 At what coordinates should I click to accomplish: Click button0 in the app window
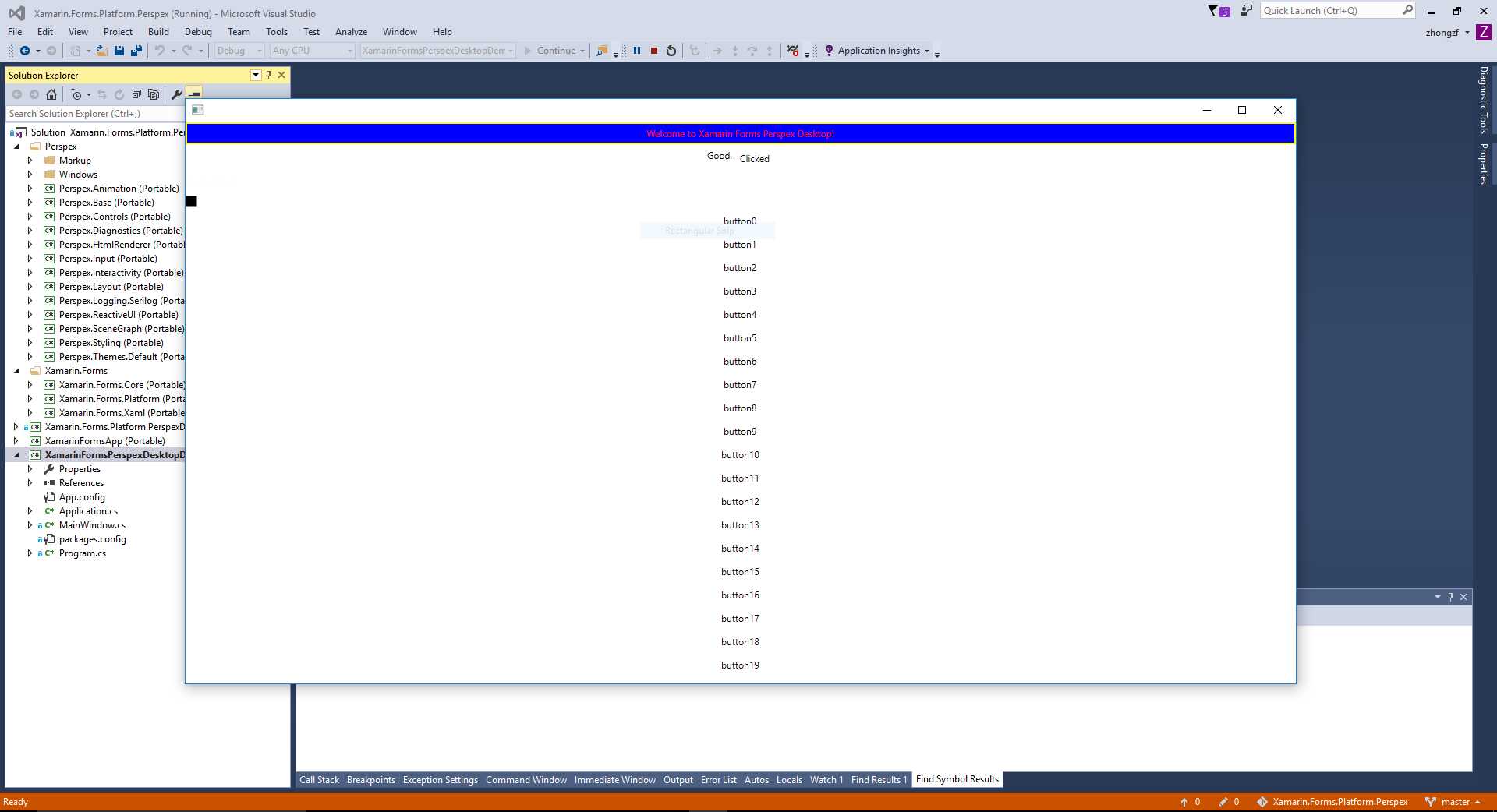click(x=740, y=221)
